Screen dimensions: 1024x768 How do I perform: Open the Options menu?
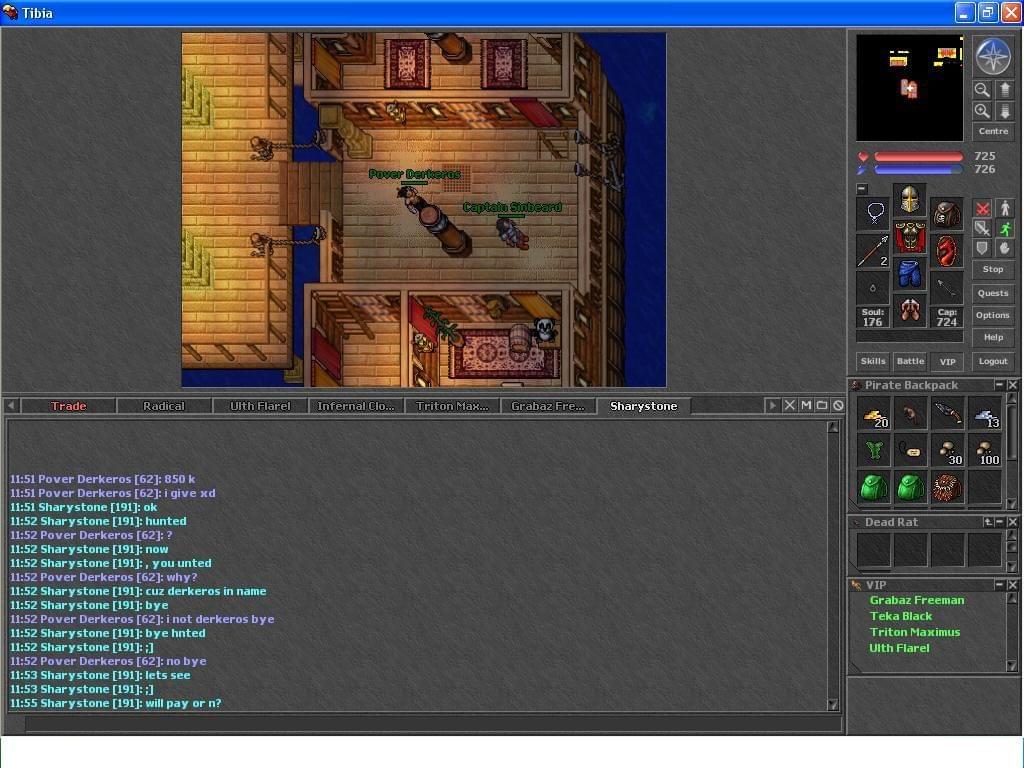993,315
